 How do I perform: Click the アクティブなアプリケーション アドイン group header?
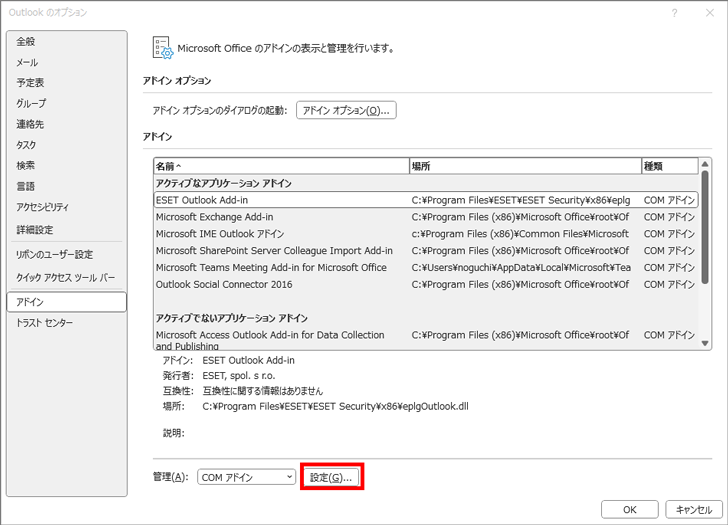coord(224,183)
